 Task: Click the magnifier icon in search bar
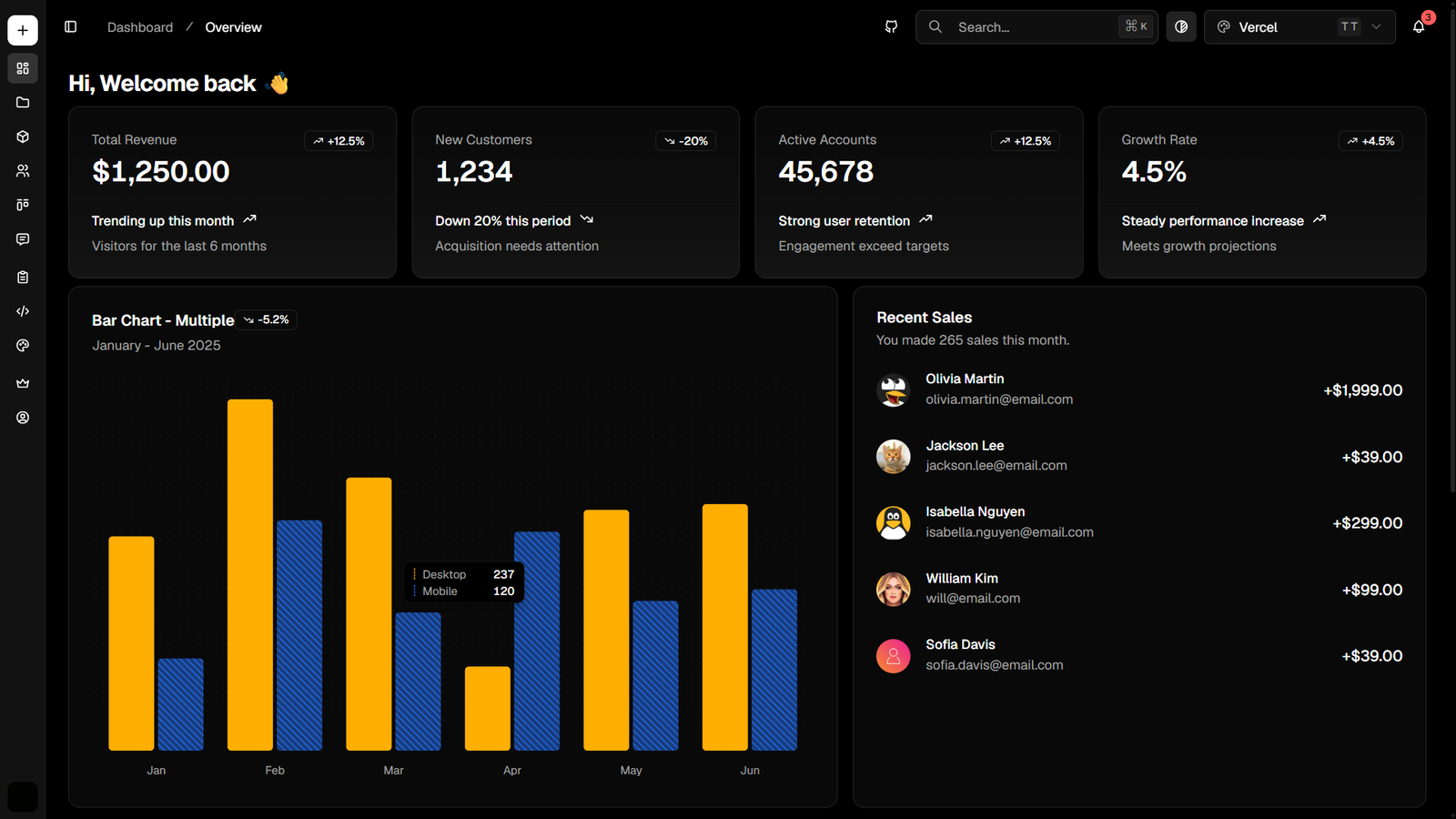point(935,27)
